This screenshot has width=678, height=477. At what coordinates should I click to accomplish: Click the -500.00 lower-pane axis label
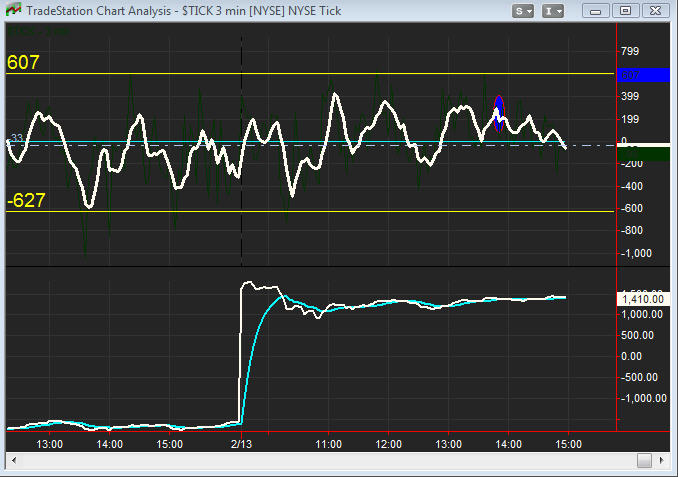[x=639, y=378]
